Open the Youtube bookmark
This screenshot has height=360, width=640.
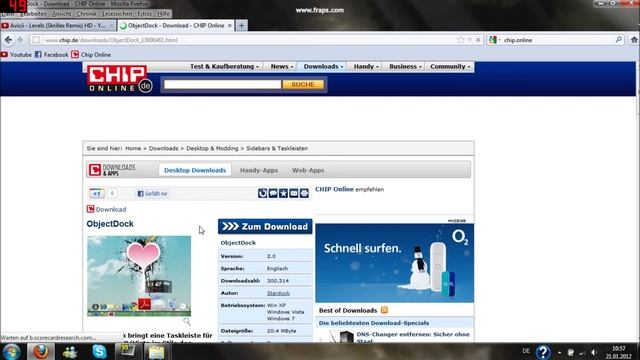tap(16, 55)
